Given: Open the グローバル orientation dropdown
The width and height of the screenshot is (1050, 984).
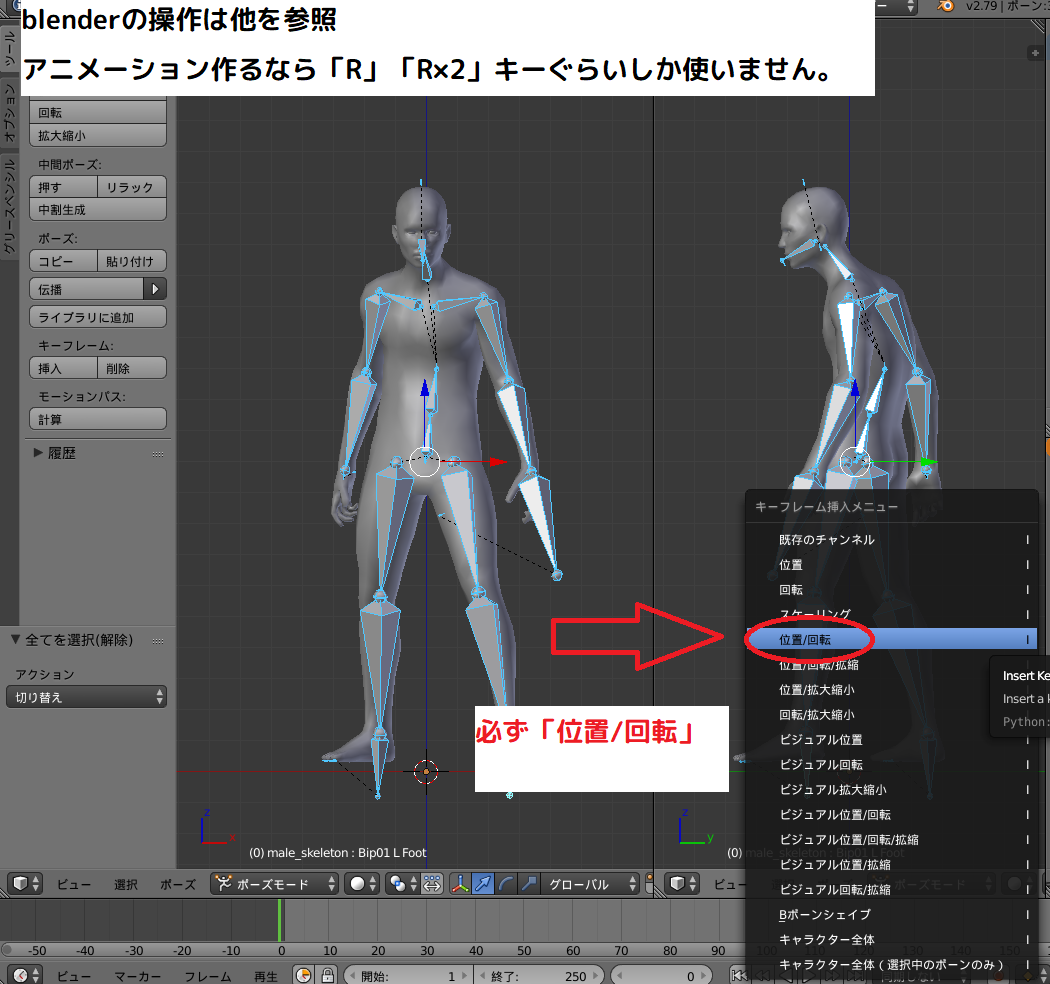Looking at the screenshot, I should pyautogui.click(x=591, y=884).
